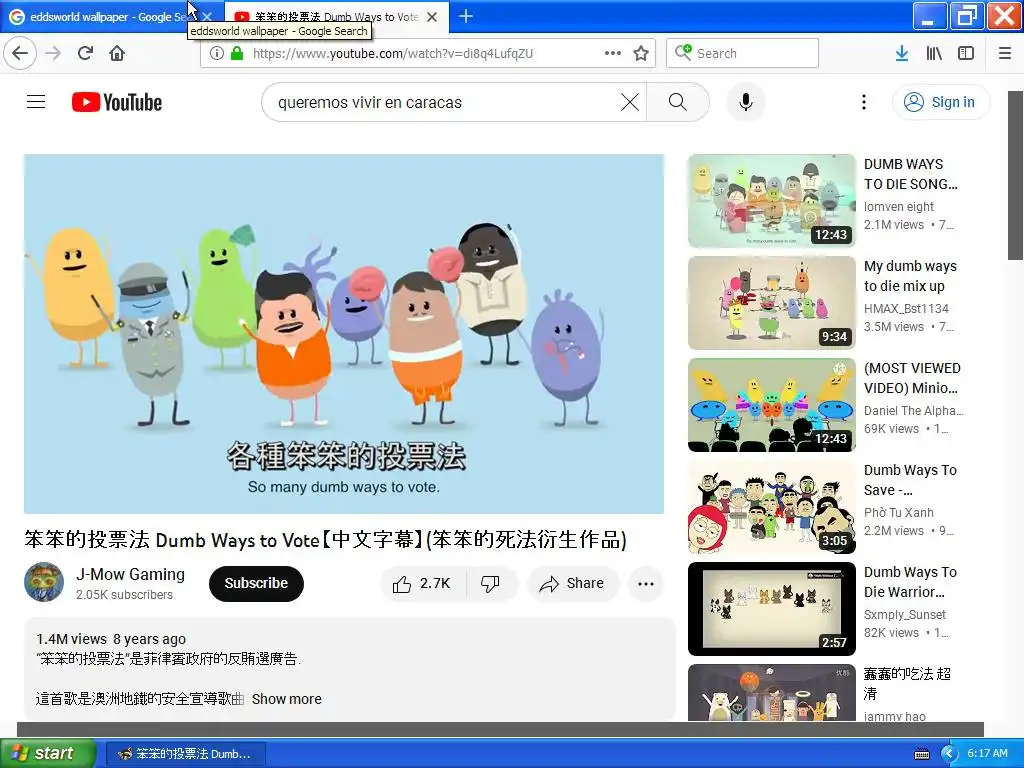Click the browser Back arrow button
The height and width of the screenshot is (768, 1024).
(20, 53)
